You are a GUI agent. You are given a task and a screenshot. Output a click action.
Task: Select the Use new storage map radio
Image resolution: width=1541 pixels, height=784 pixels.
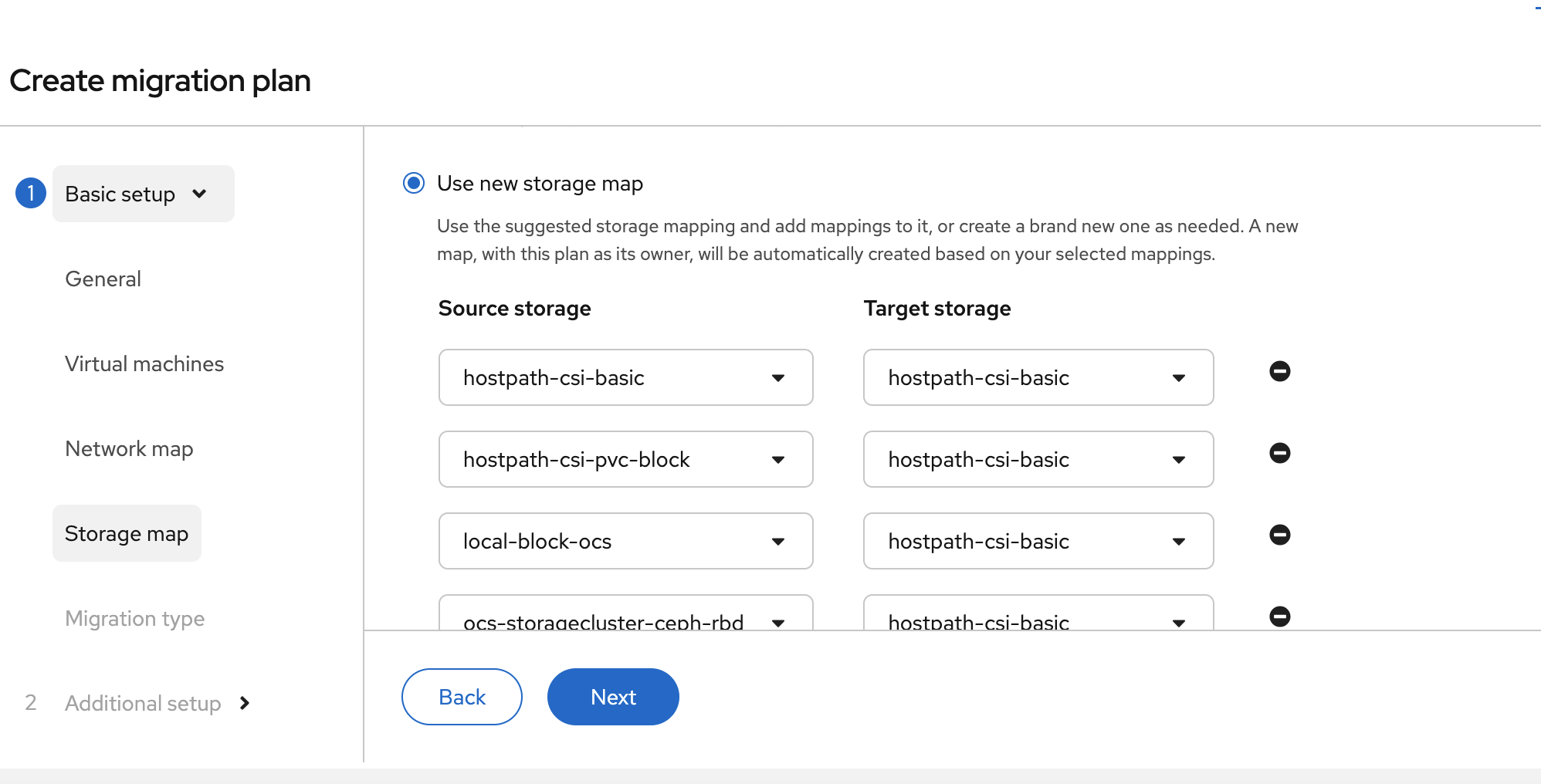click(414, 184)
